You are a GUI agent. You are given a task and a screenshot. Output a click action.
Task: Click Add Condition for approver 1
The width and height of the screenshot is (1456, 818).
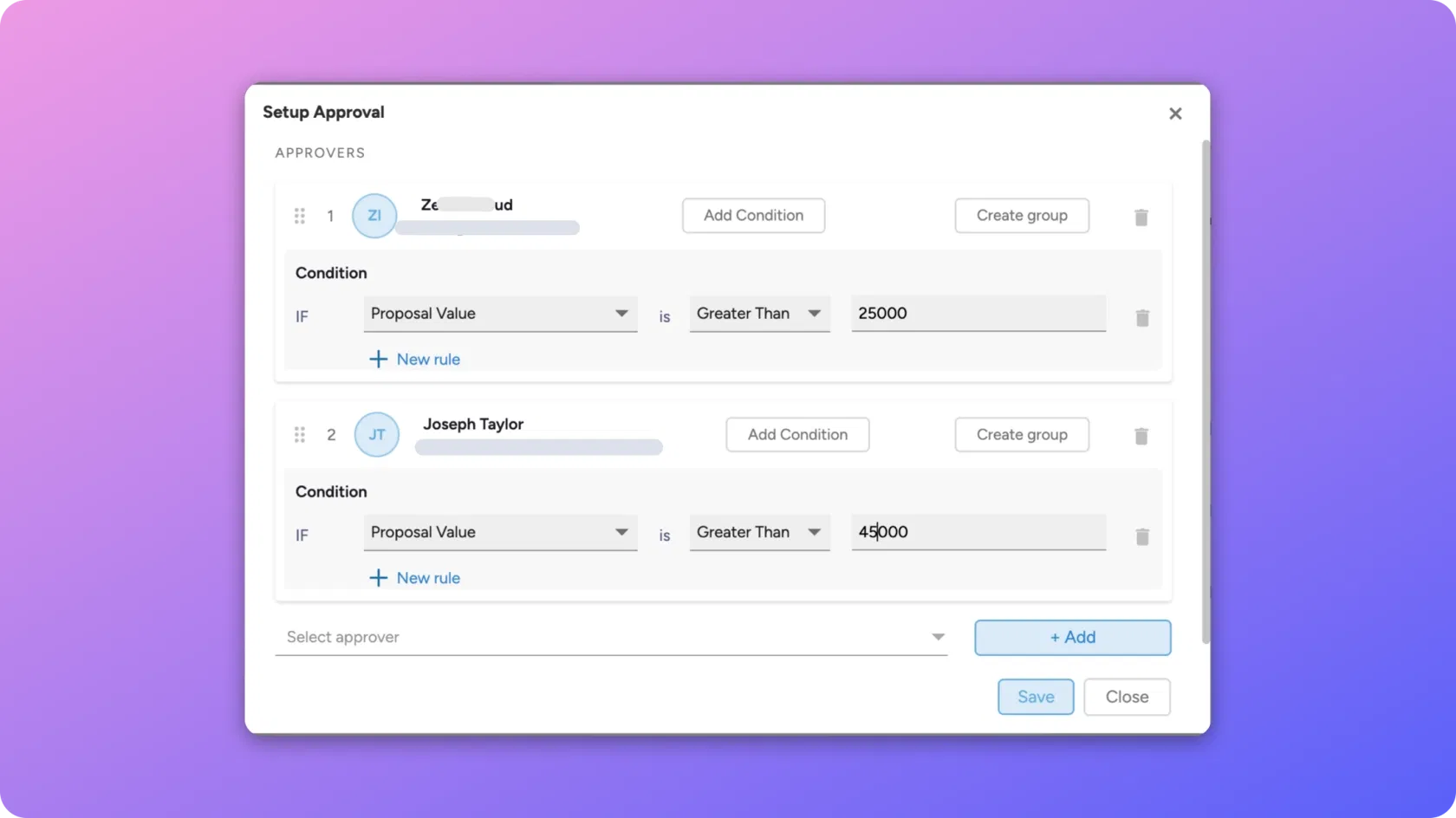(752, 215)
